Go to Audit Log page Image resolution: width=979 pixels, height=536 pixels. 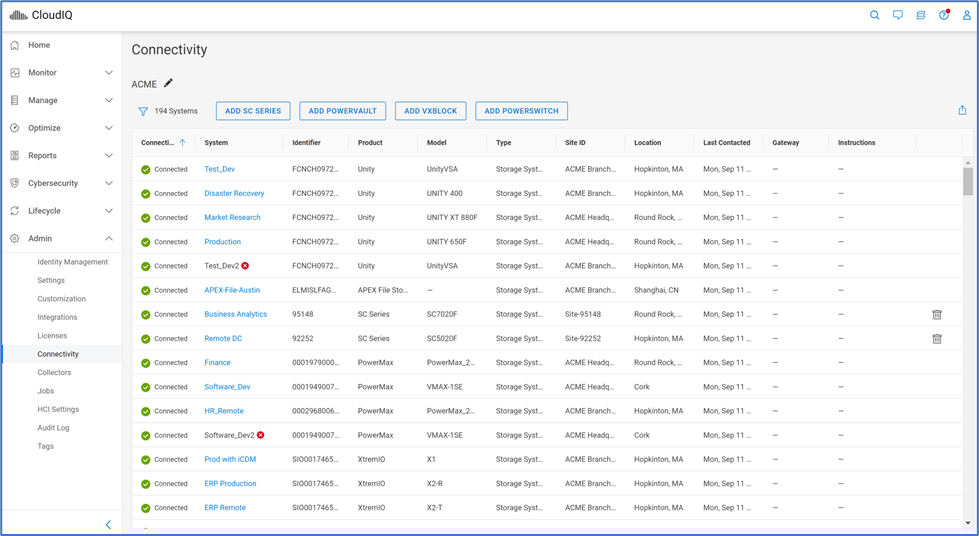pos(55,428)
